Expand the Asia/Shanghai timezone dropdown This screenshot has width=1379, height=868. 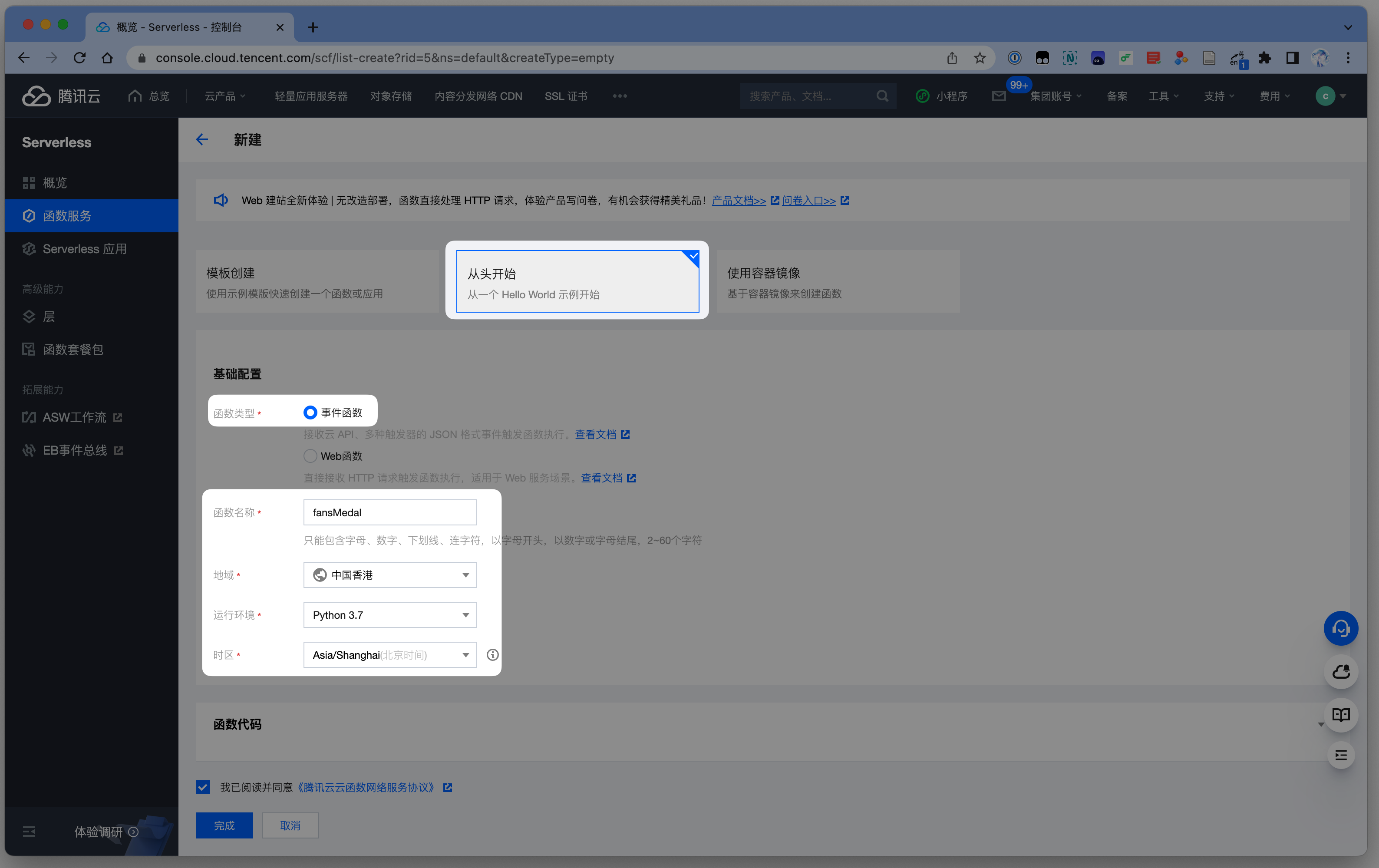pos(390,655)
